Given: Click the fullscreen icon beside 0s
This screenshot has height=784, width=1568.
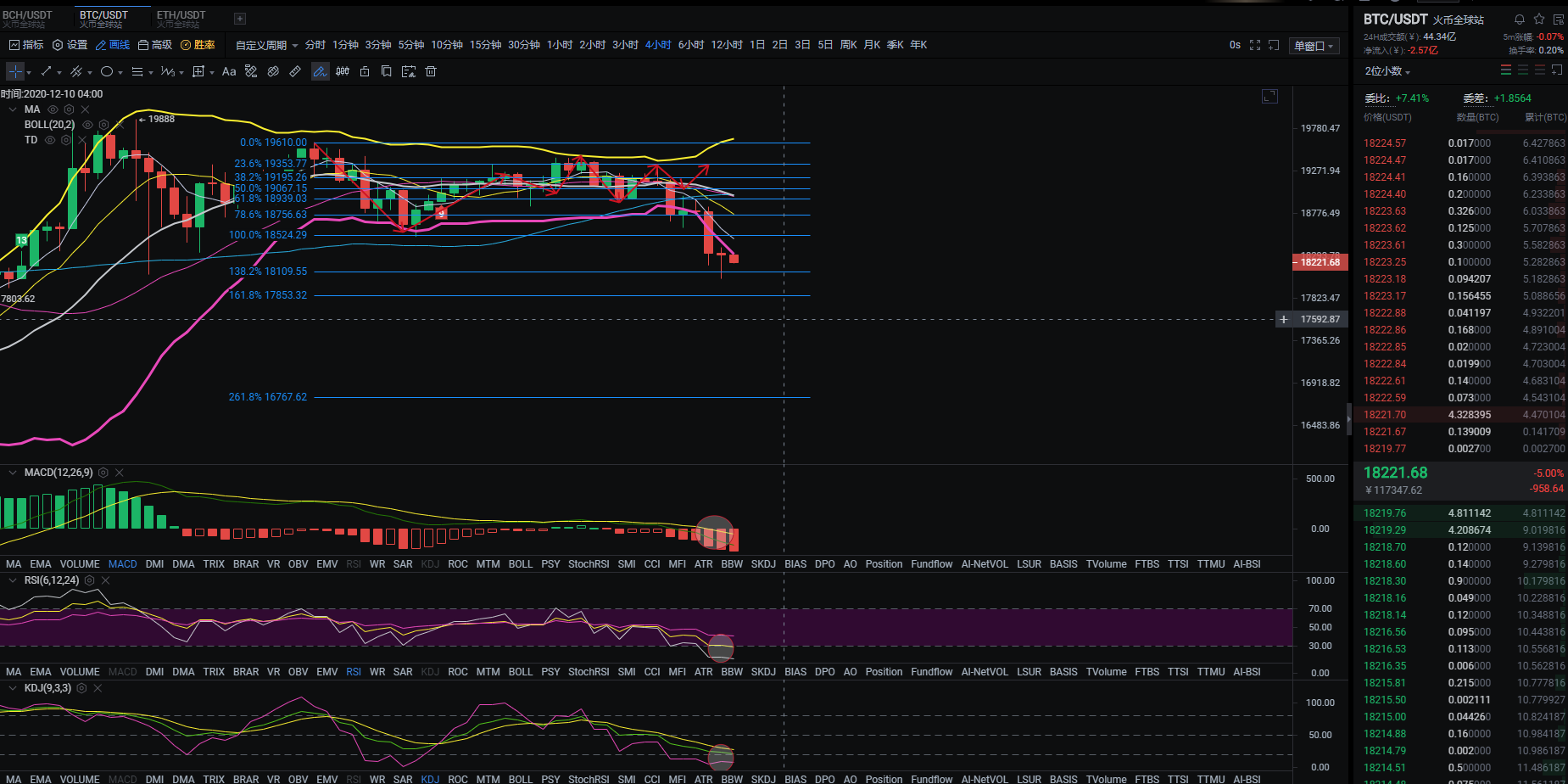Looking at the screenshot, I should [1255, 45].
